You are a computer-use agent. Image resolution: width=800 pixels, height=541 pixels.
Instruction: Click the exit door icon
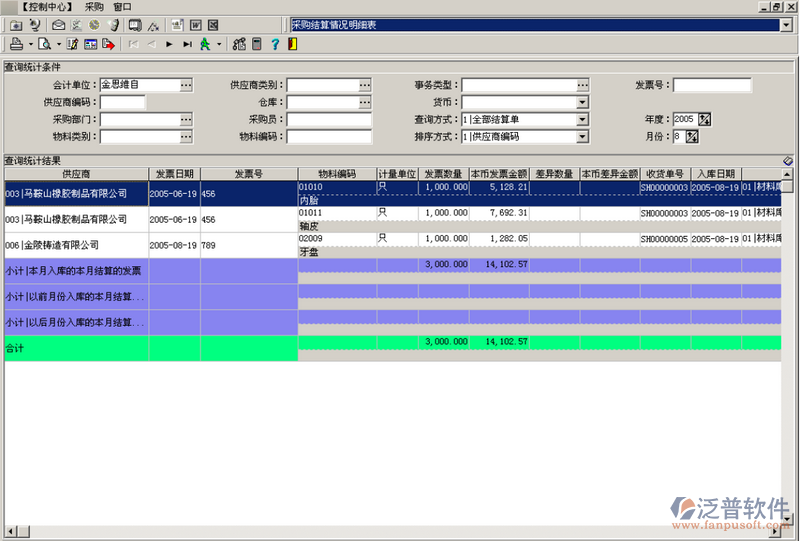[291, 44]
